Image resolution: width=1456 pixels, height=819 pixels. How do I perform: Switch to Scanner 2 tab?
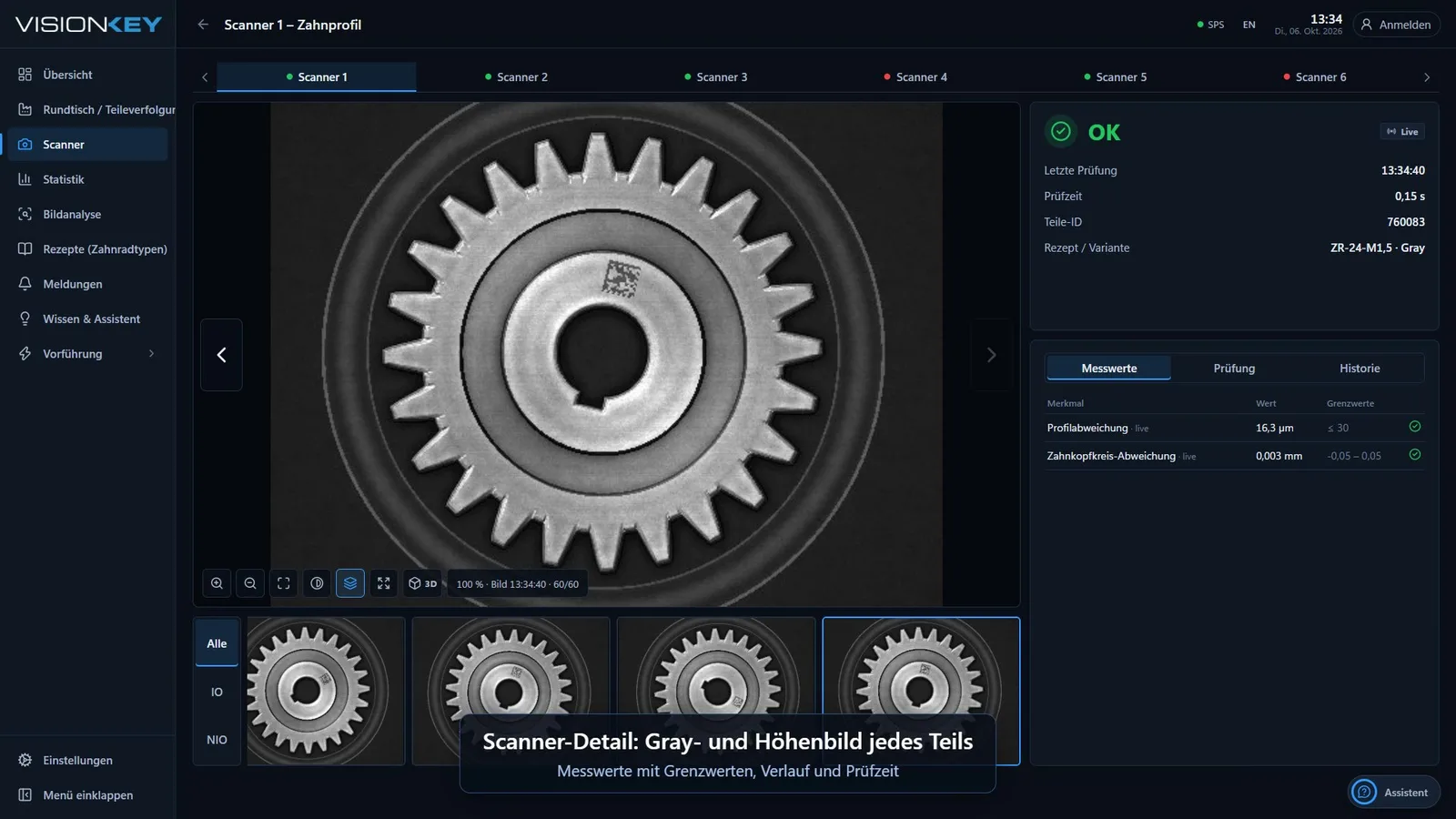[x=516, y=76]
